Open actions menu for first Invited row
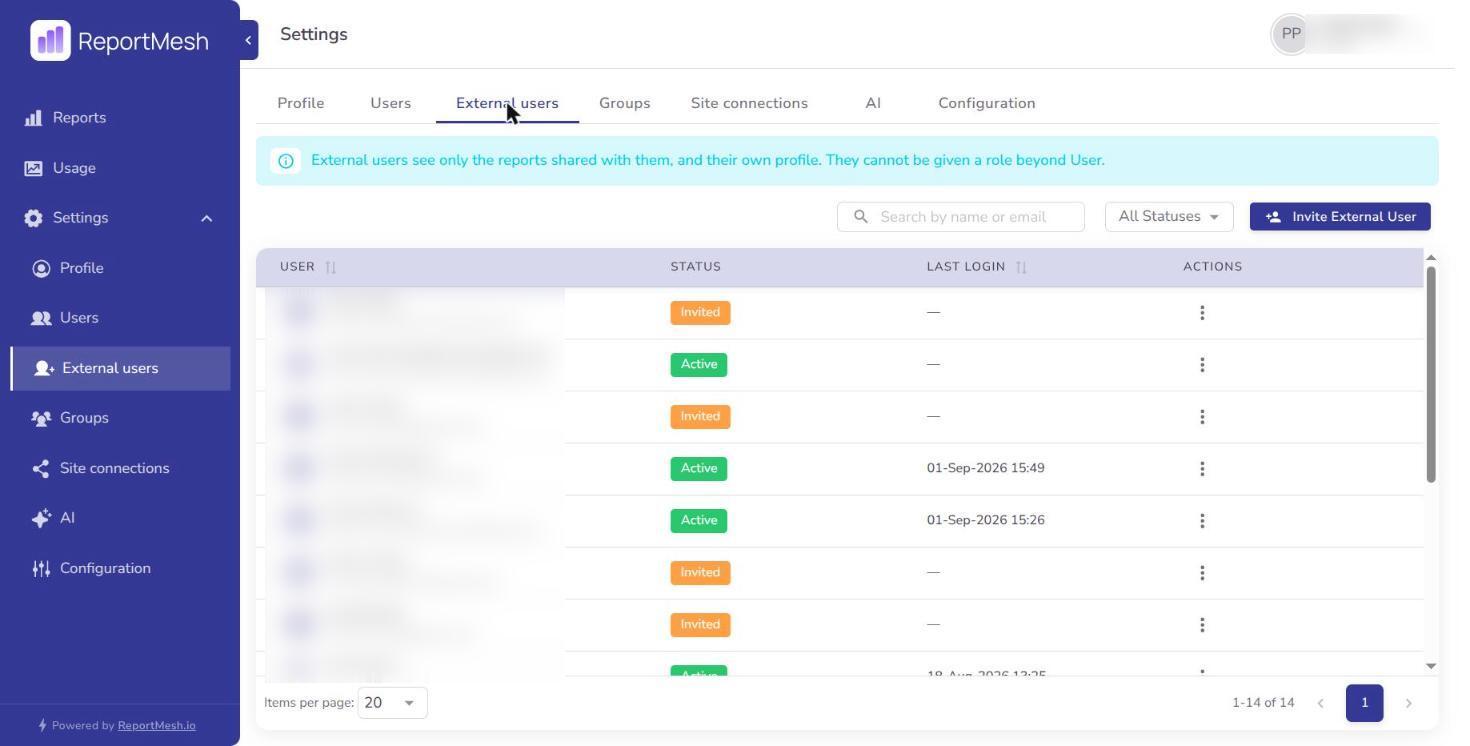The width and height of the screenshot is (1470, 746). [x=1202, y=313]
